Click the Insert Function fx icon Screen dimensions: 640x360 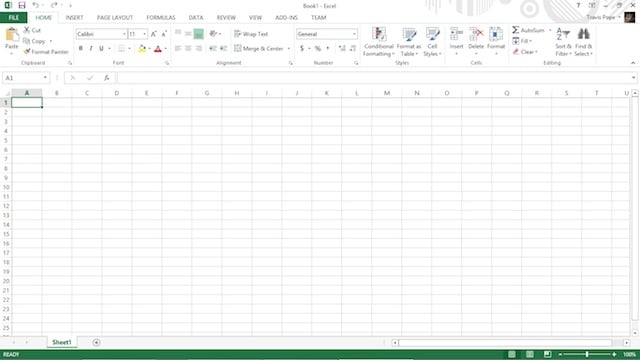[x=107, y=78]
